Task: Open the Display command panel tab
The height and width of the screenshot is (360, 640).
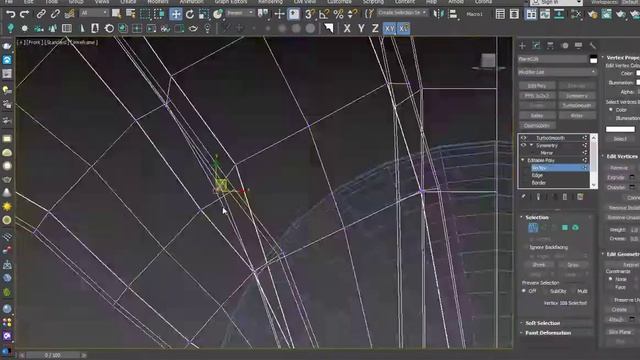Action: pyautogui.click(x=578, y=46)
